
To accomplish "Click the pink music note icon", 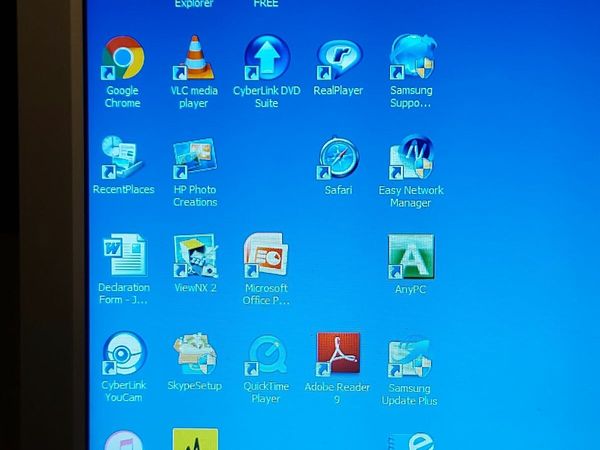I will click(124, 441).
